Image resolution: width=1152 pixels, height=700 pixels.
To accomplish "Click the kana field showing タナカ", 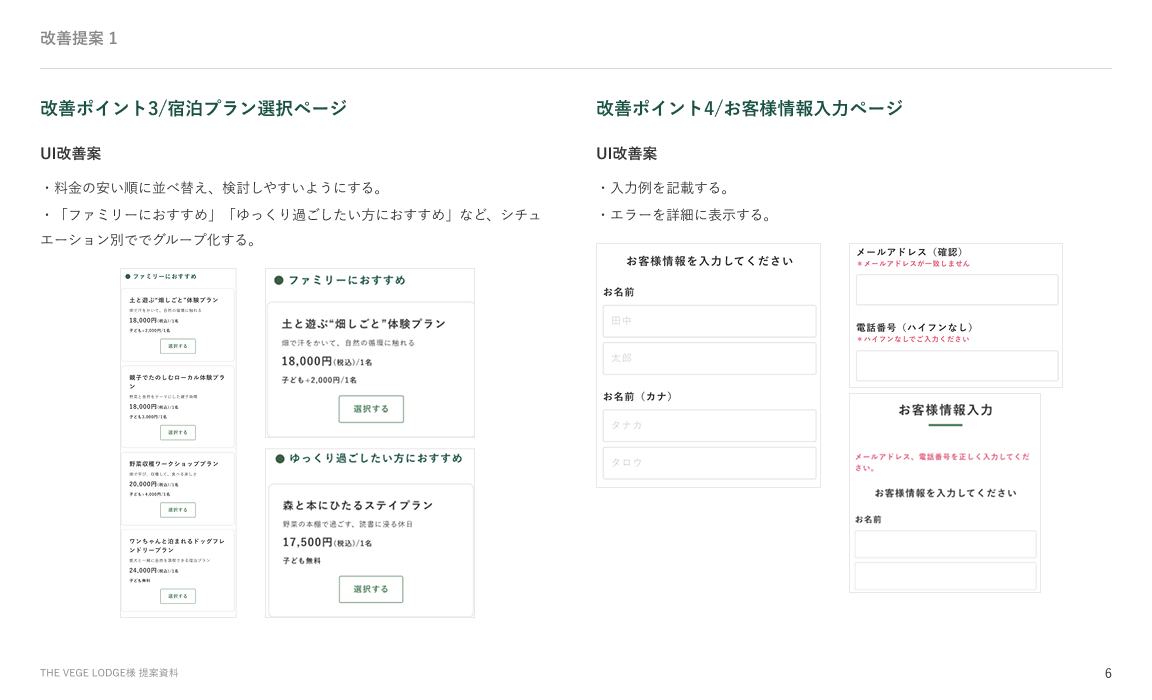I will 709,425.
